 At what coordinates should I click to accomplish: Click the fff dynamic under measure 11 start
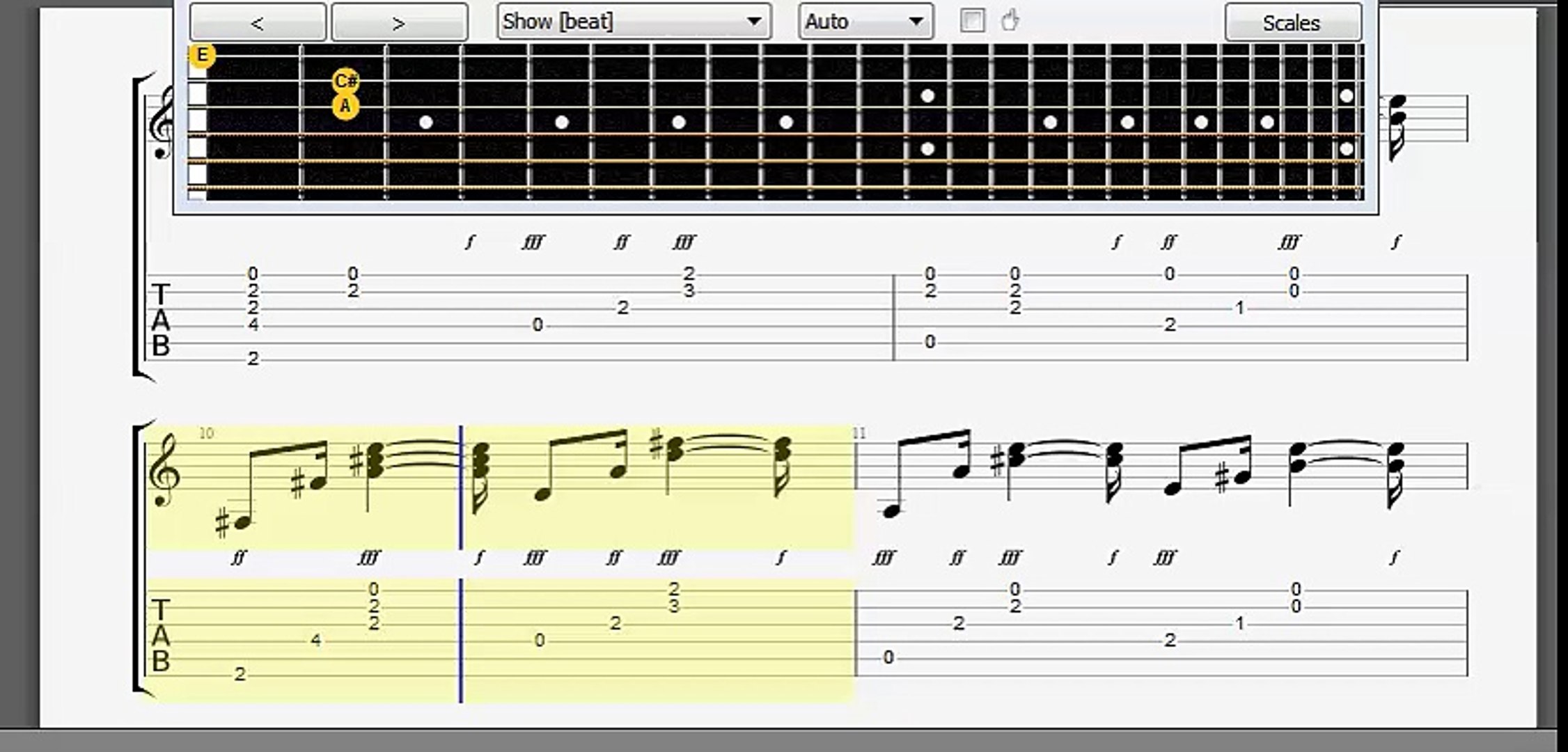click(883, 558)
